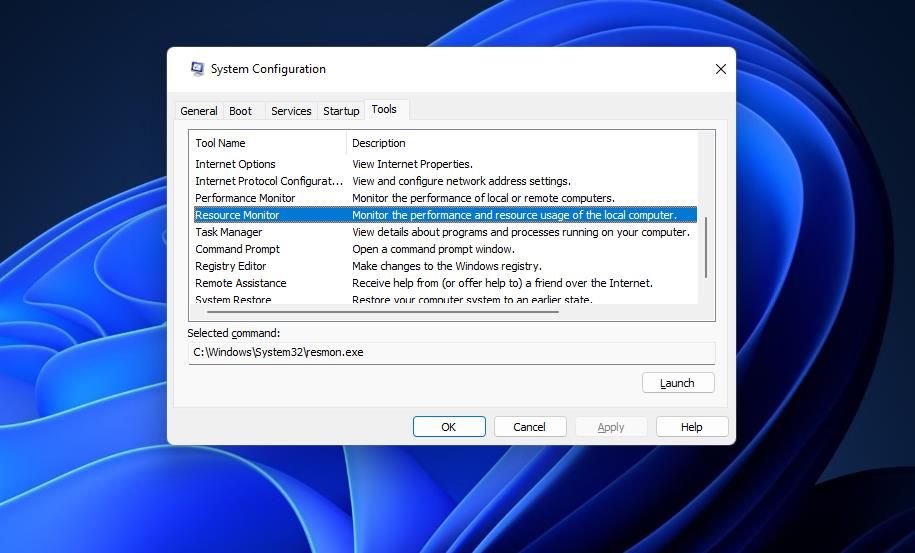The image size is (915, 553).
Task: Click 'Make changes to the Windows registry.' text
Action: point(446,265)
